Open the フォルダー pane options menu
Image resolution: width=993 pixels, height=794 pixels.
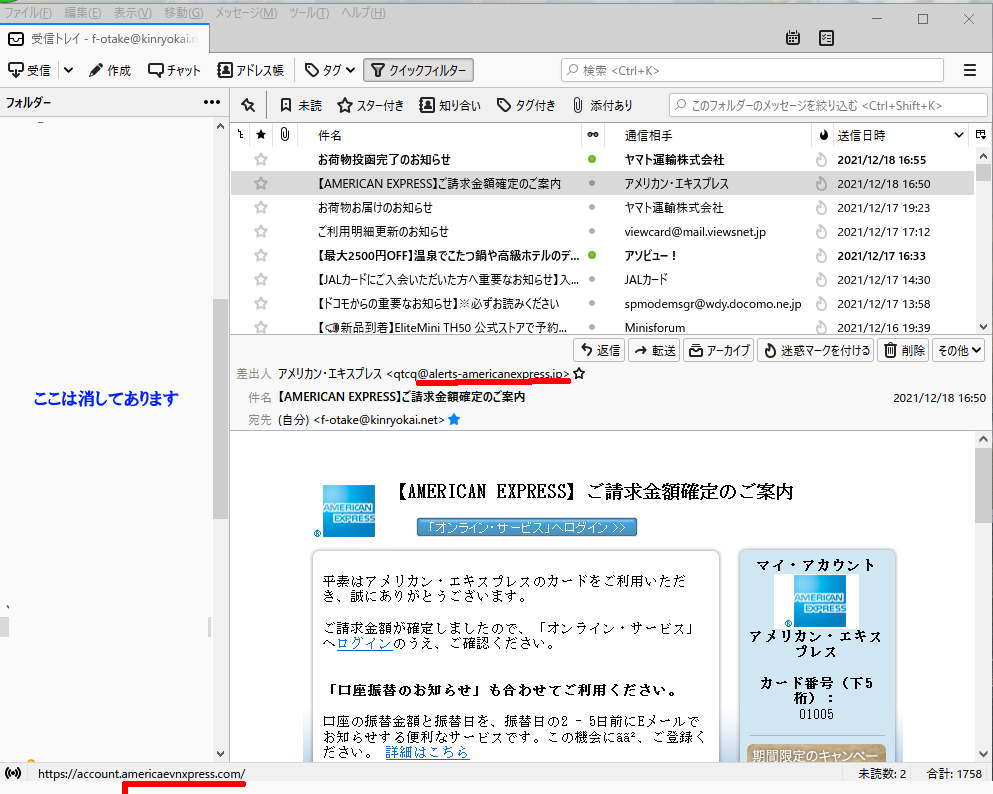(x=212, y=102)
